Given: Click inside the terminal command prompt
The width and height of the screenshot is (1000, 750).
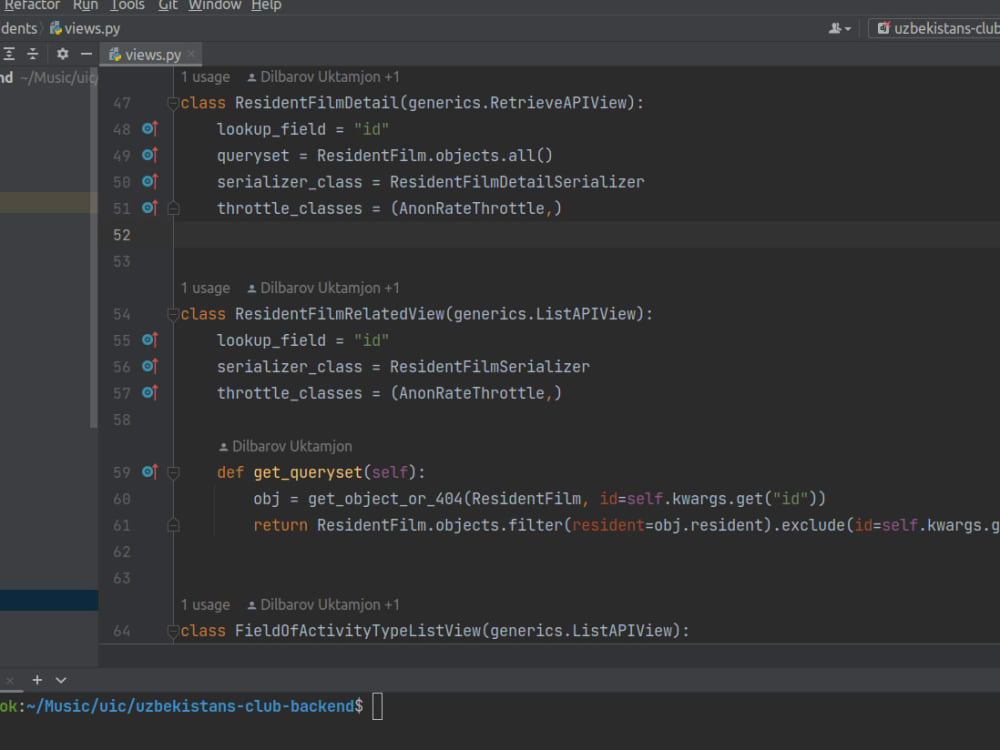Looking at the screenshot, I should tap(378, 706).
